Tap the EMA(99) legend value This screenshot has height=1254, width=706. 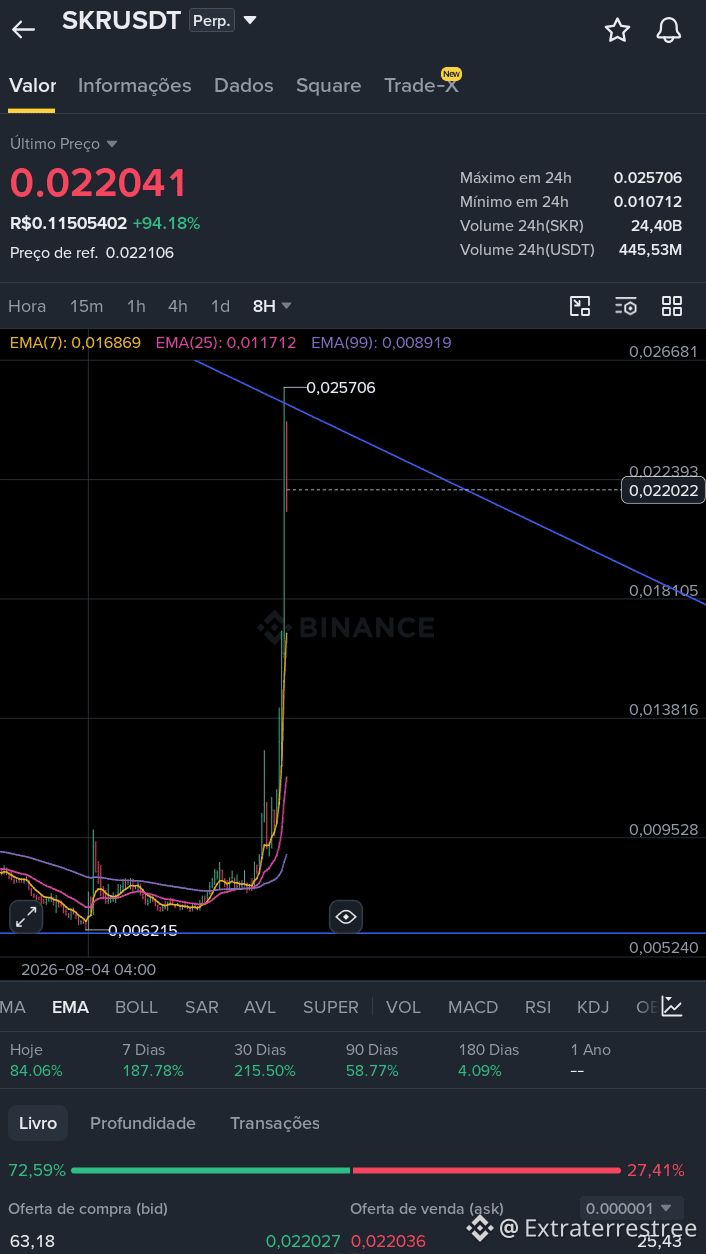coord(381,342)
